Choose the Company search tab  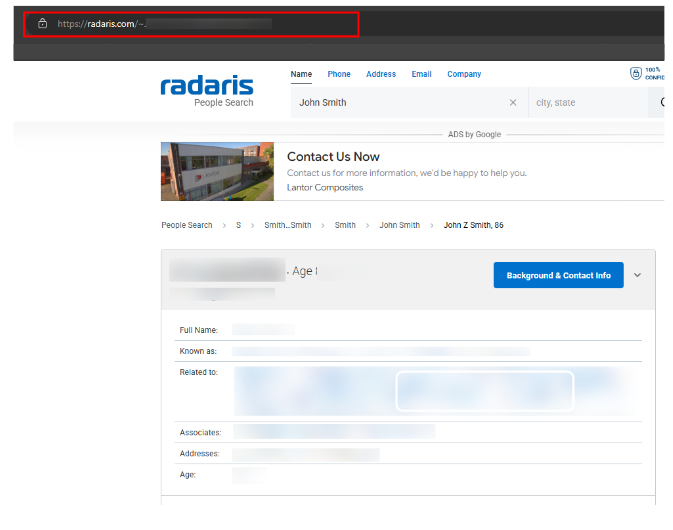click(x=463, y=74)
